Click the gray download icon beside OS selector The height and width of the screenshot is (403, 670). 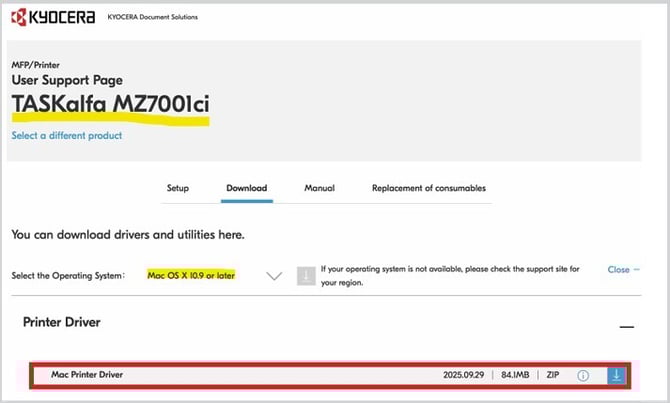coord(306,275)
